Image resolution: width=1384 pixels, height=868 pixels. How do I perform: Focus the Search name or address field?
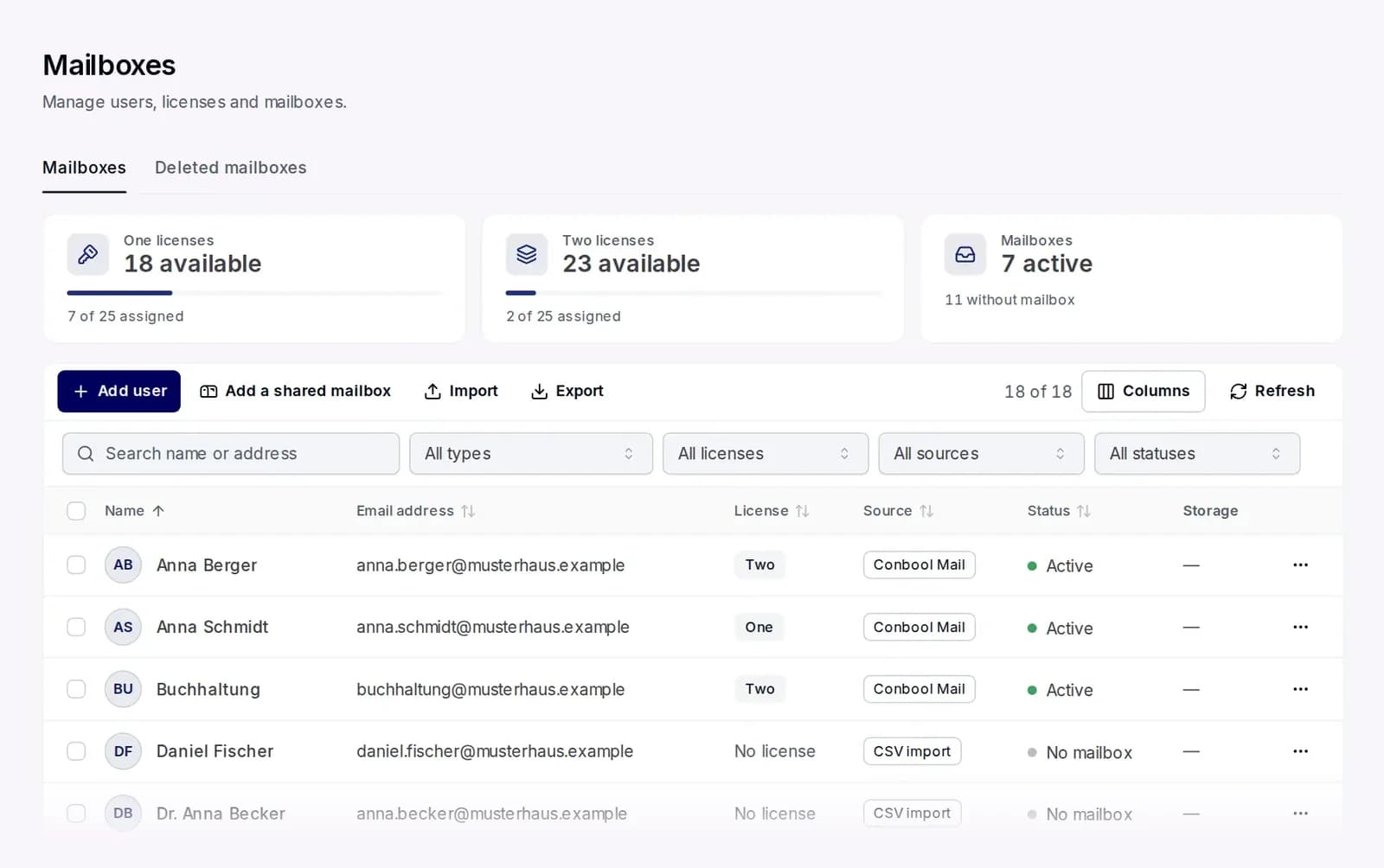[231, 454]
